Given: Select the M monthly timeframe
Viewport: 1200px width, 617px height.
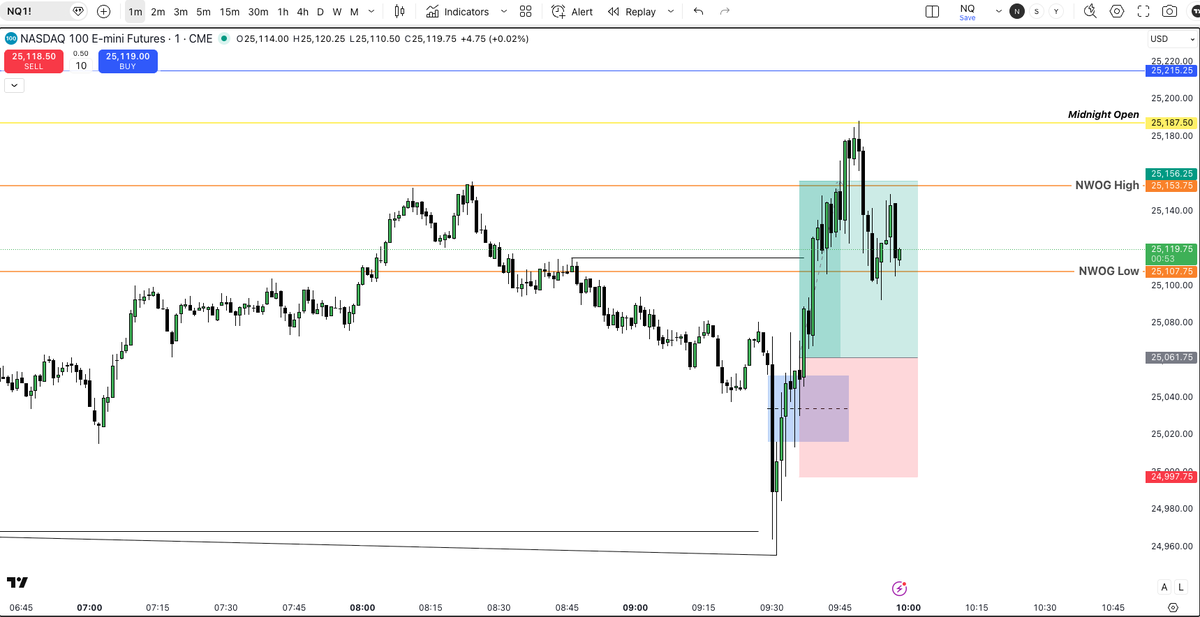Looking at the screenshot, I should (x=354, y=12).
